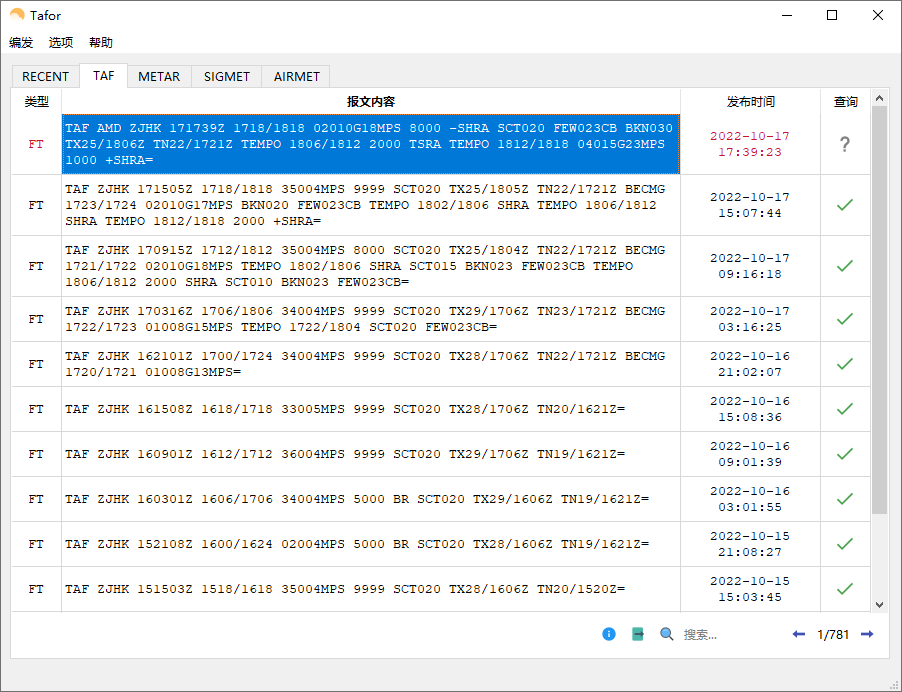
Task: Click the green check for TAF ZJHK 160301Z
Action: [844, 499]
